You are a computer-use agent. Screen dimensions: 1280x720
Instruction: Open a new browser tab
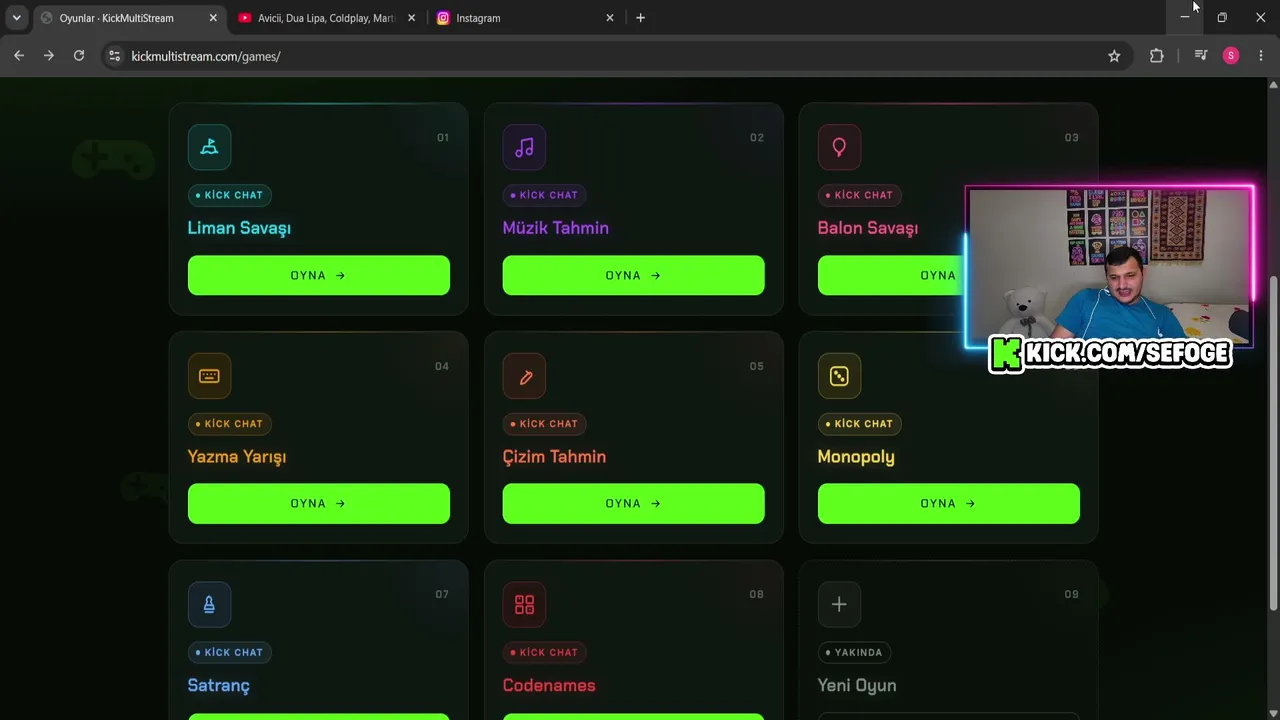pos(640,18)
